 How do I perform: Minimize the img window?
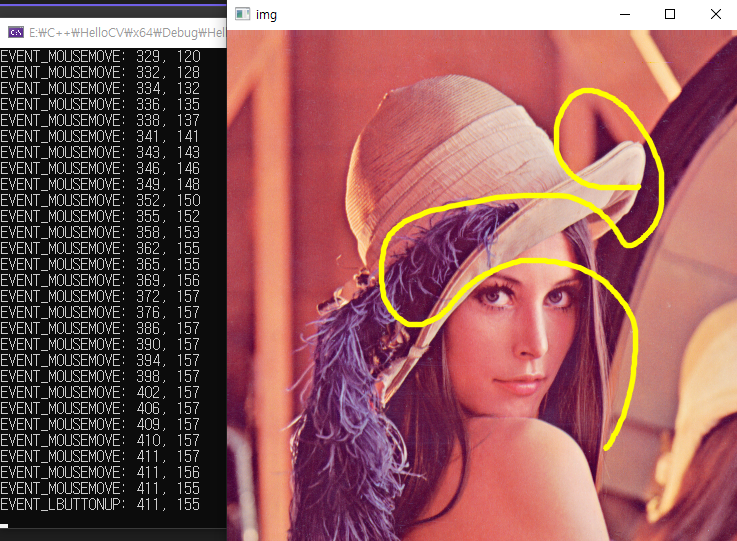(x=625, y=14)
